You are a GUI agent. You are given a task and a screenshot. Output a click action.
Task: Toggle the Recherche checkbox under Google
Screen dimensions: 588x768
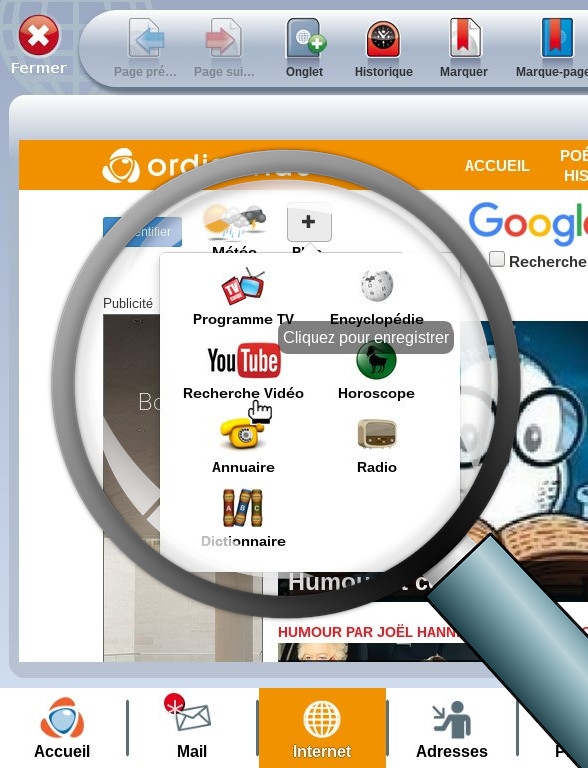coord(497,259)
